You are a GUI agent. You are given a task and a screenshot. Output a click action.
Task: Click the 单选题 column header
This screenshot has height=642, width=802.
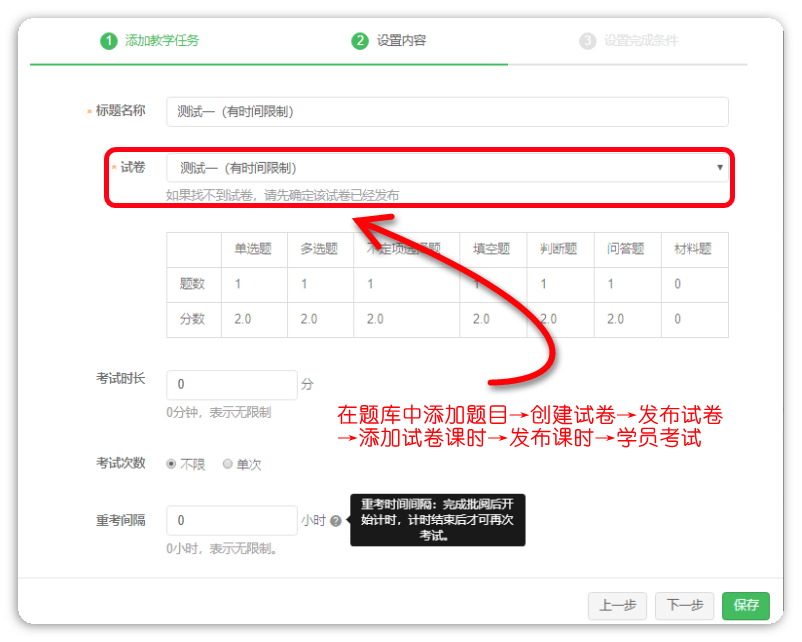253,249
